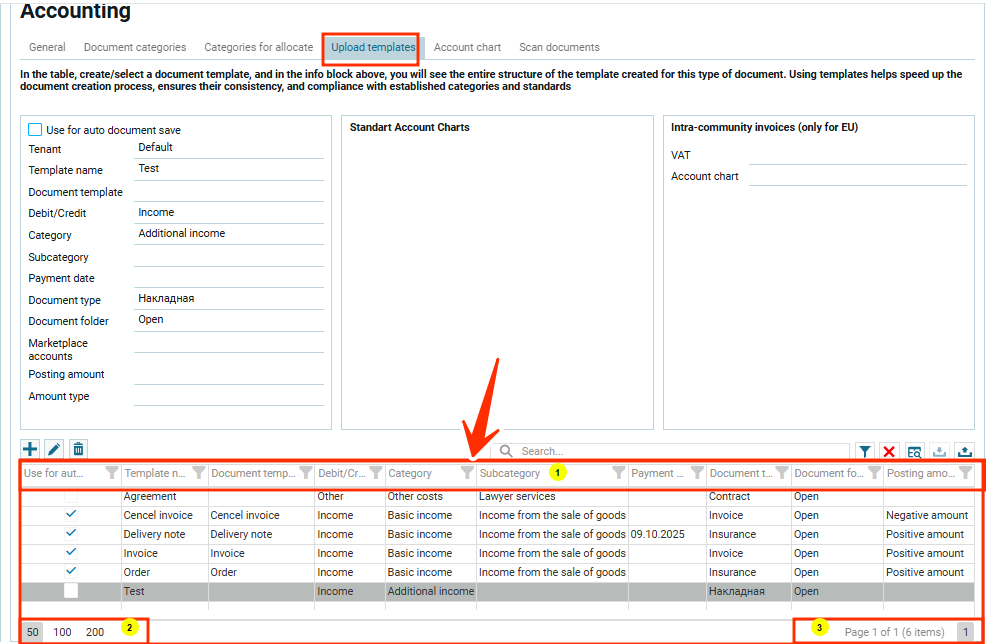Click the plus icon to add template
986x644 pixels.
click(x=30, y=450)
